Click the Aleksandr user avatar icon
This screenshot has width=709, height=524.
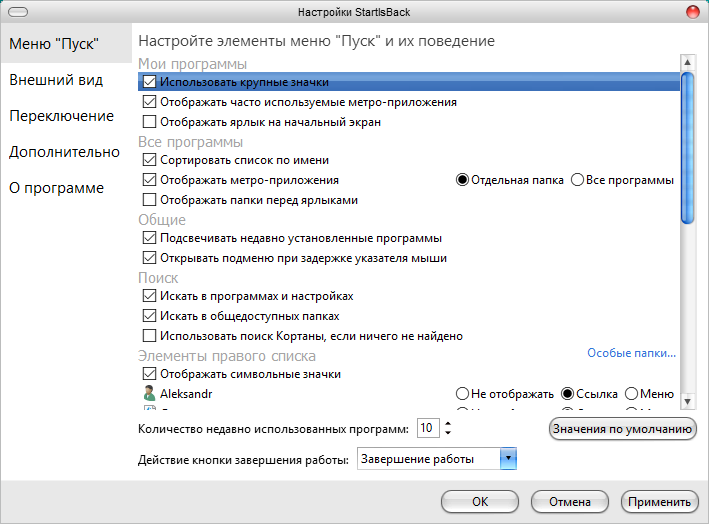[150, 394]
